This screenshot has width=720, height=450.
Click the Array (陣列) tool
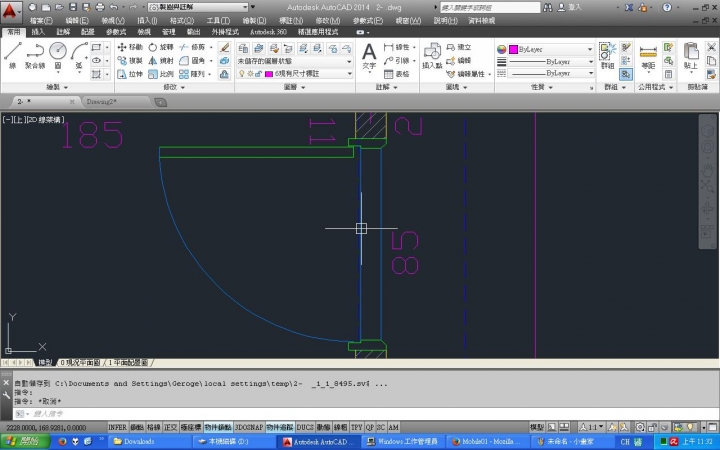coord(192,73)
